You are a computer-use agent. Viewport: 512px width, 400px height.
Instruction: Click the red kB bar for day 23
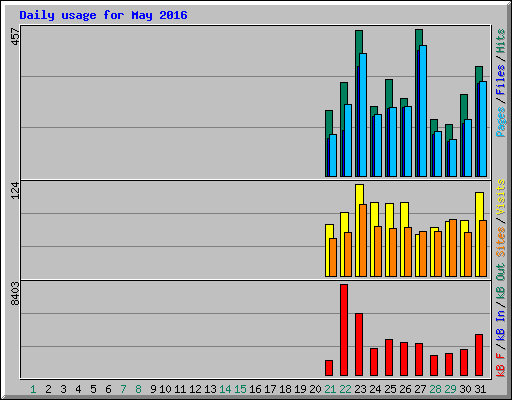click(x=359, y=344)
